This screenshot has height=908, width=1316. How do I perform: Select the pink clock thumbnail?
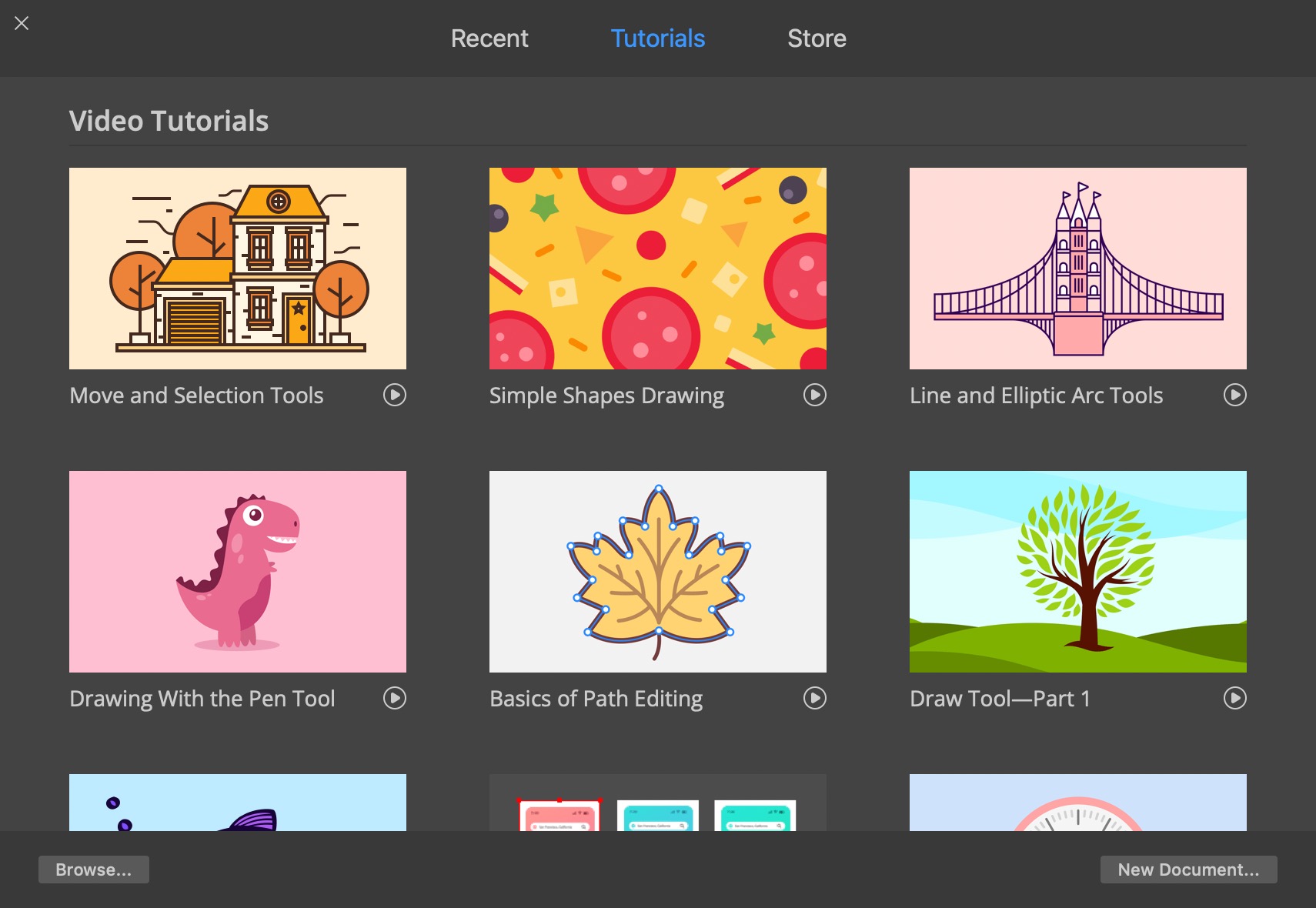(1078, 803)
